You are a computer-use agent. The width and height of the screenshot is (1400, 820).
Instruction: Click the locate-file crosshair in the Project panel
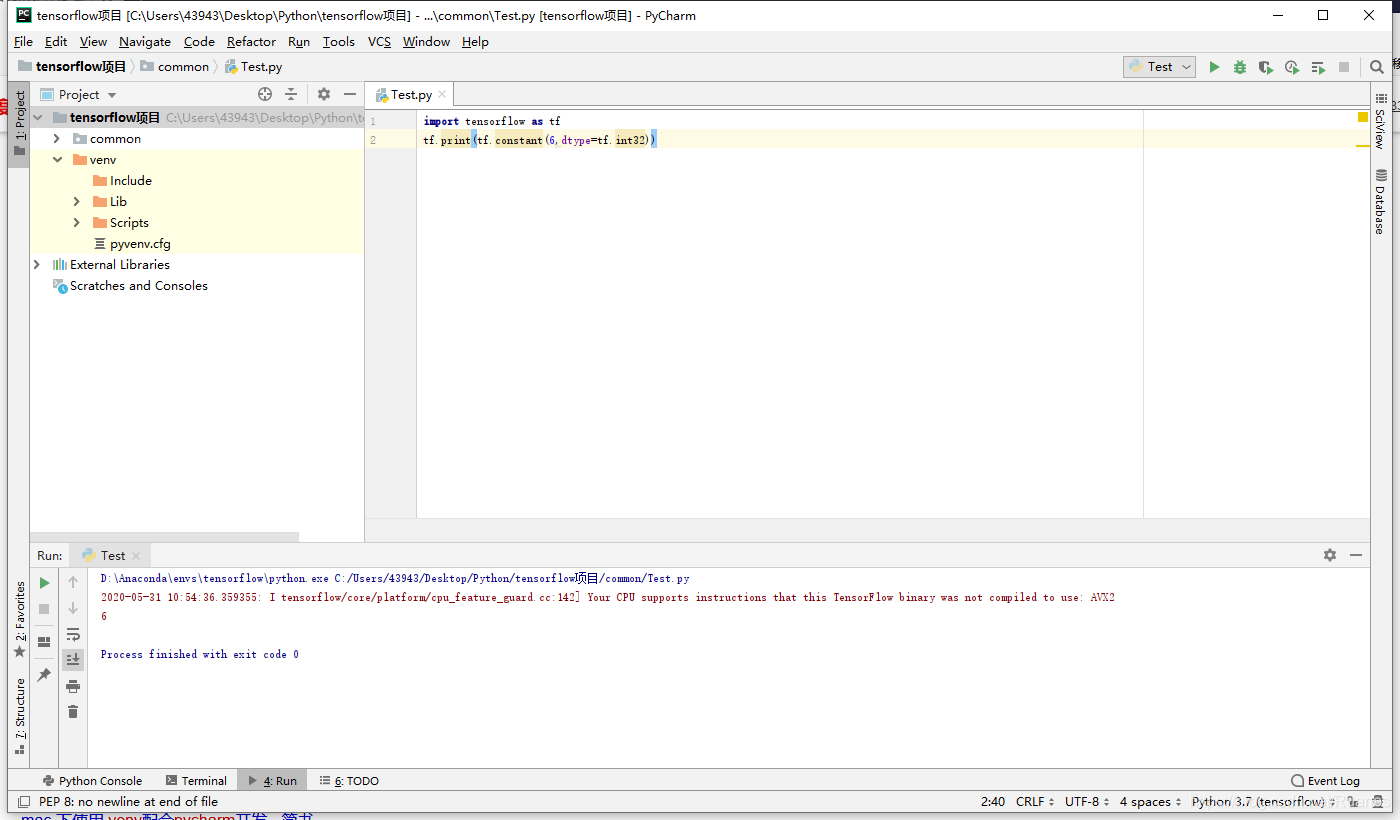coord(265,94)
